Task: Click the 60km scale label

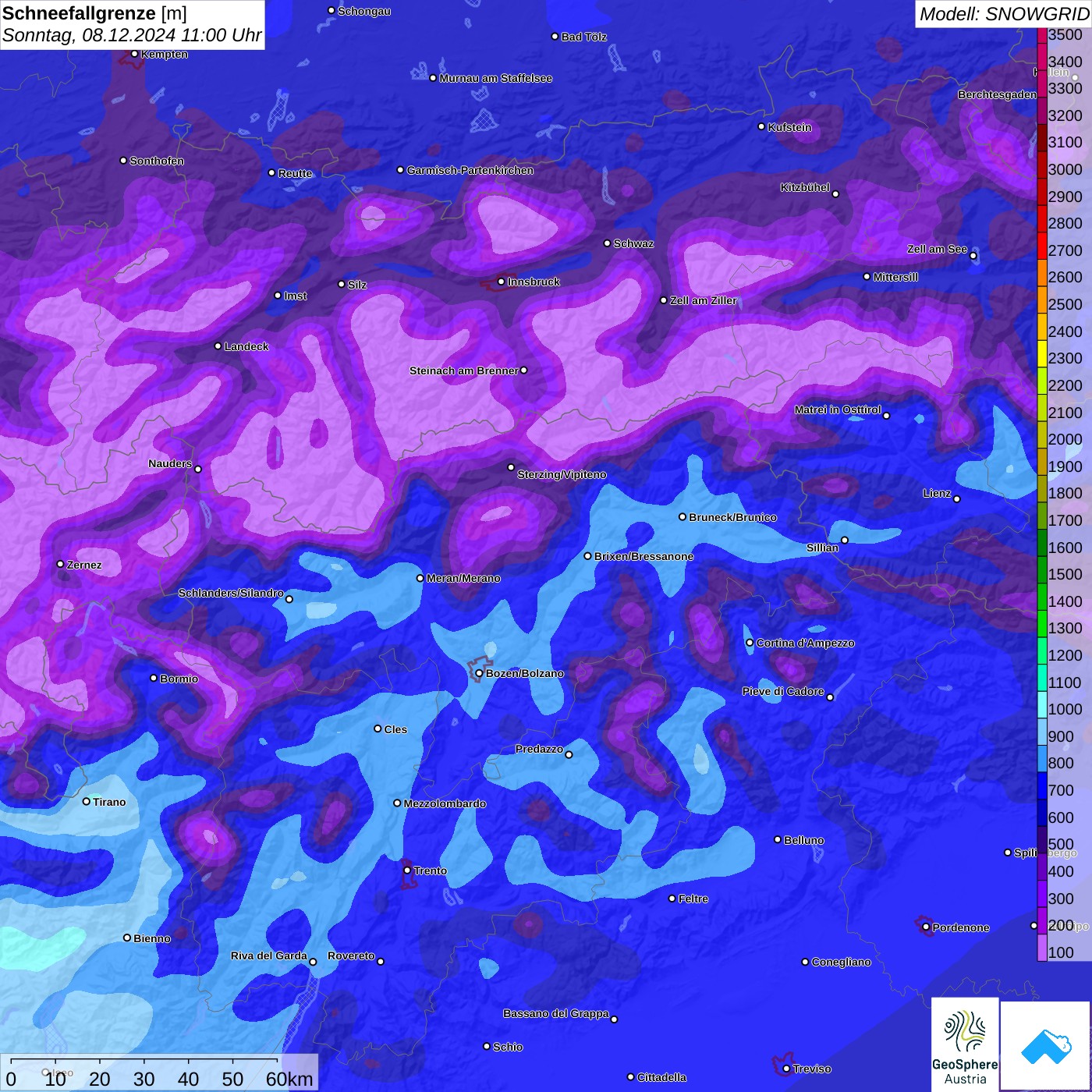Action: (290, 1079)
